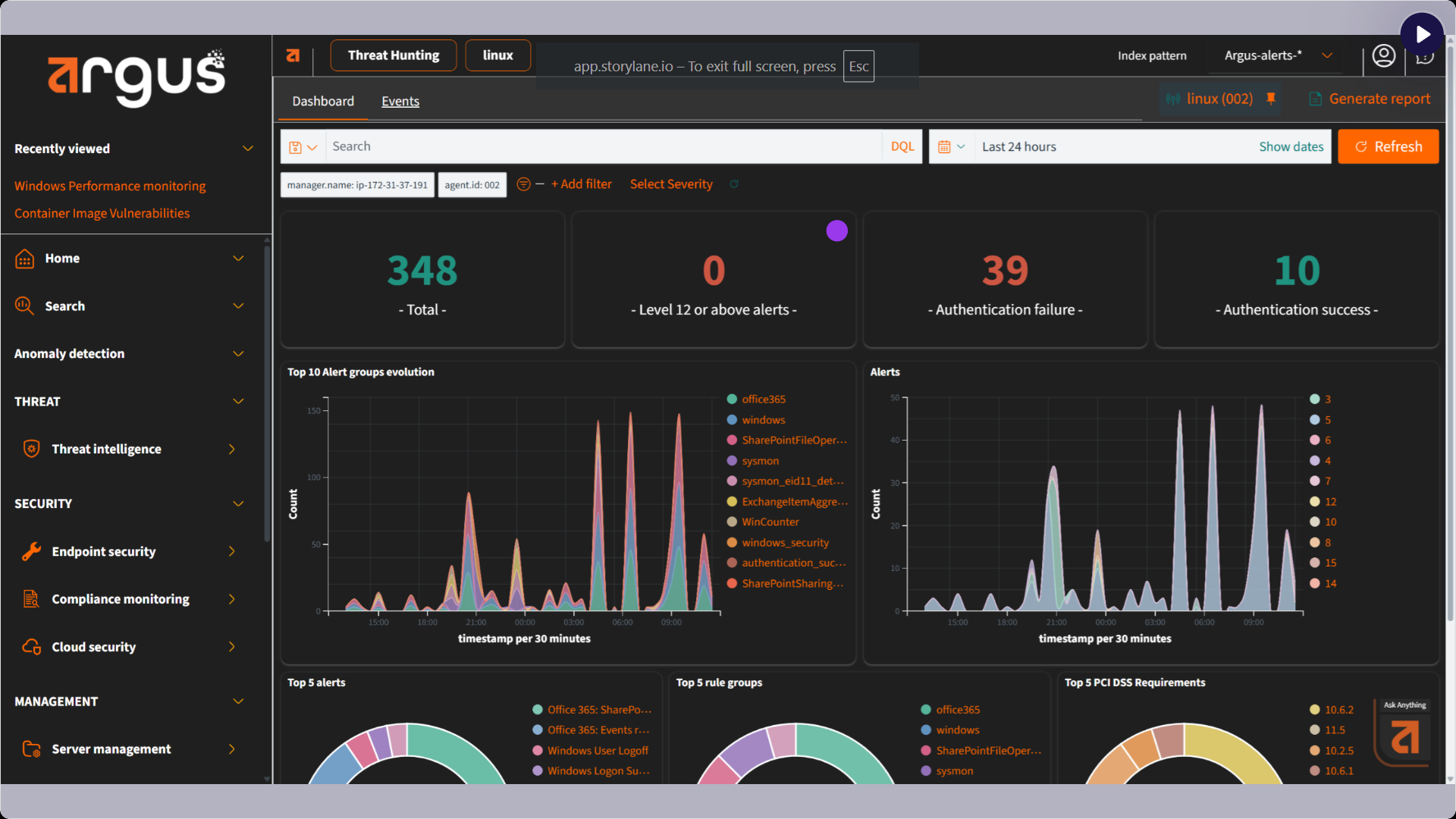Click the reload icon next to Select Severity
The width and height of the screenshot is (1456, 819).
pyautogui.click(x=734, y=184)
